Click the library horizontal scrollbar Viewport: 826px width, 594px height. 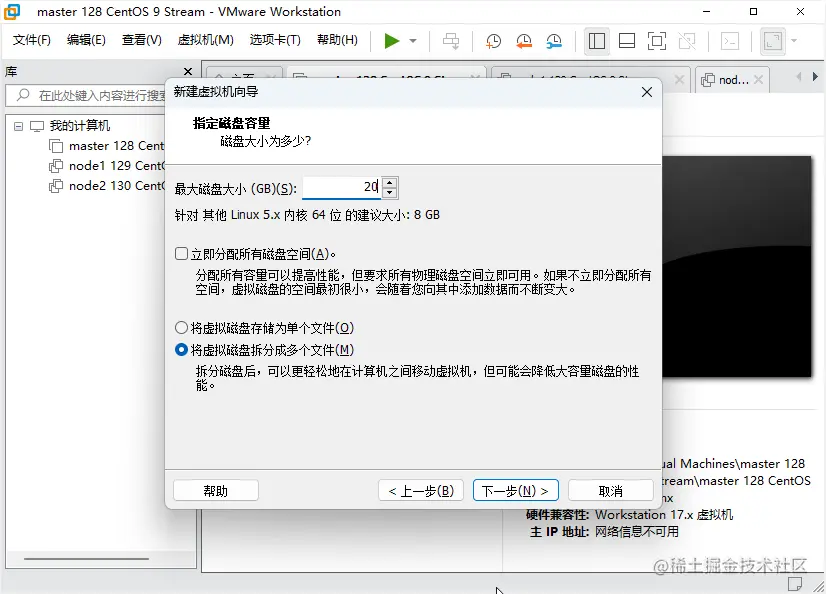(86, 559)
